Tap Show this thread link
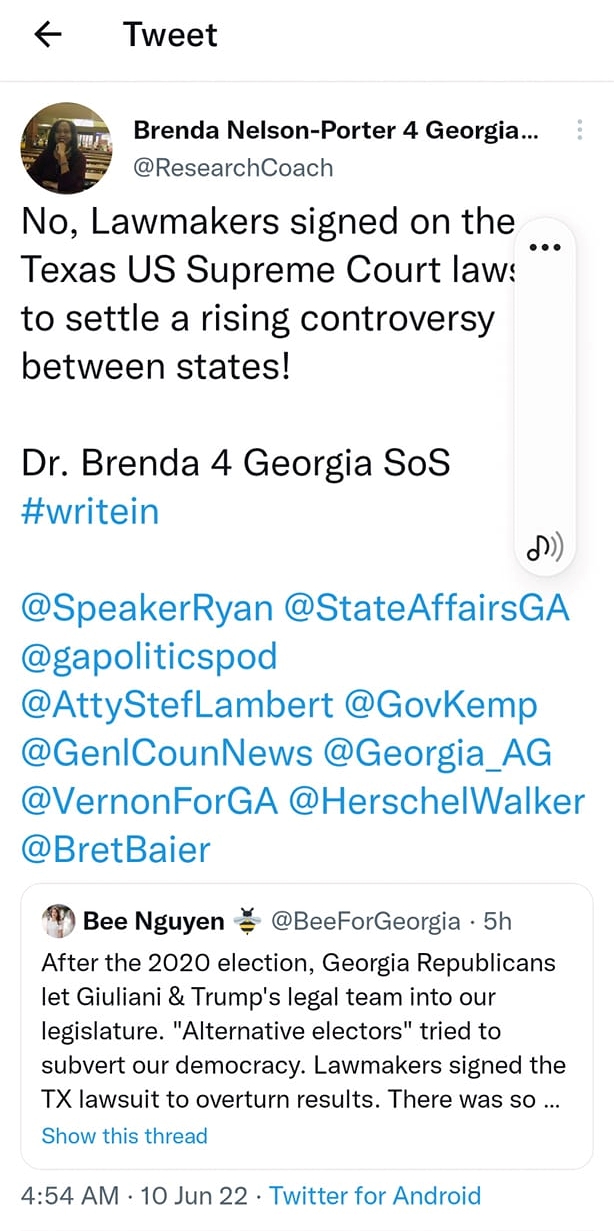This screenshot has height=1231, width=614. (125, 1136)
